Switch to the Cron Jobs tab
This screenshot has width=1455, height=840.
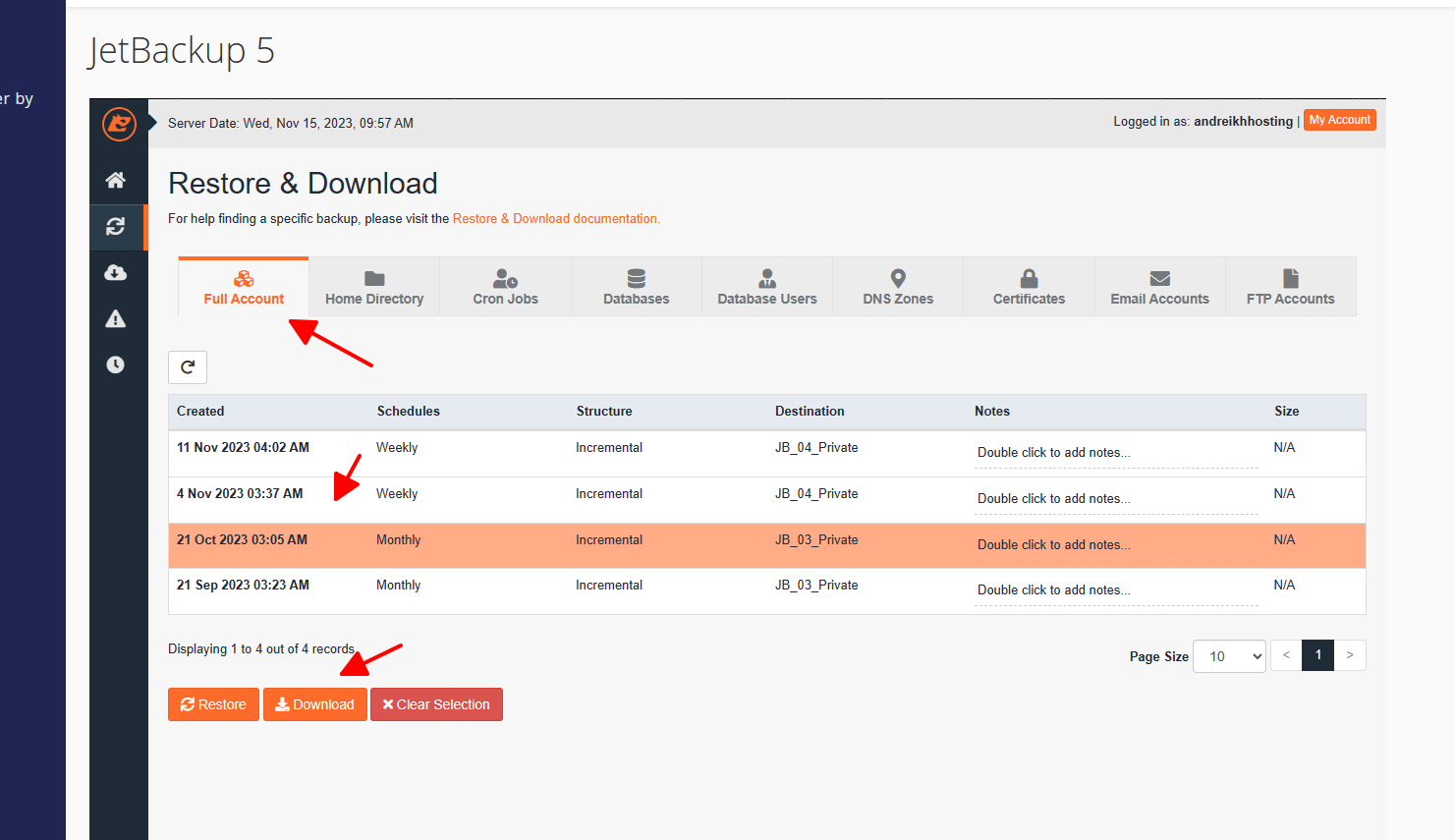click(x=505, y=287)
